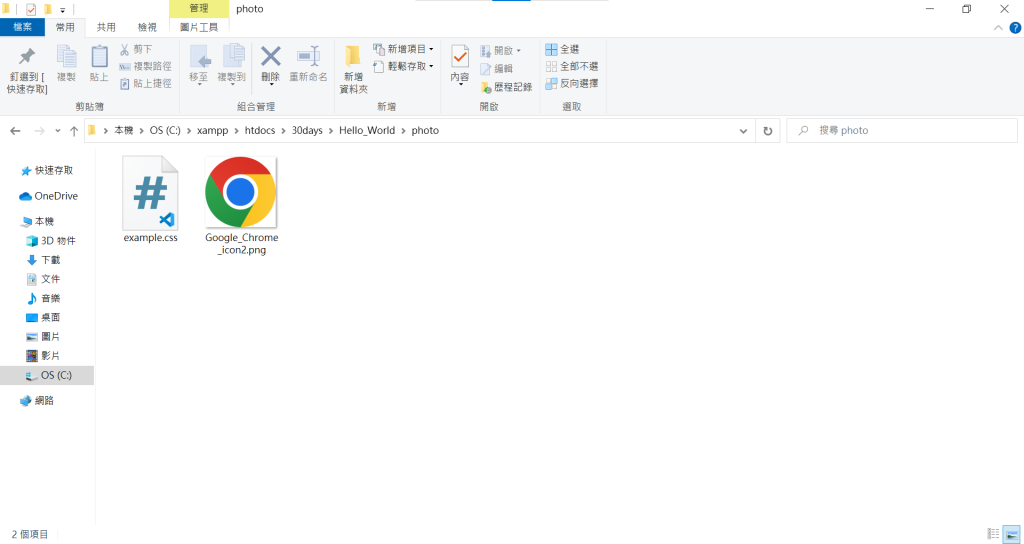Click 編輯 edit in the ribbon

(496, 69)
